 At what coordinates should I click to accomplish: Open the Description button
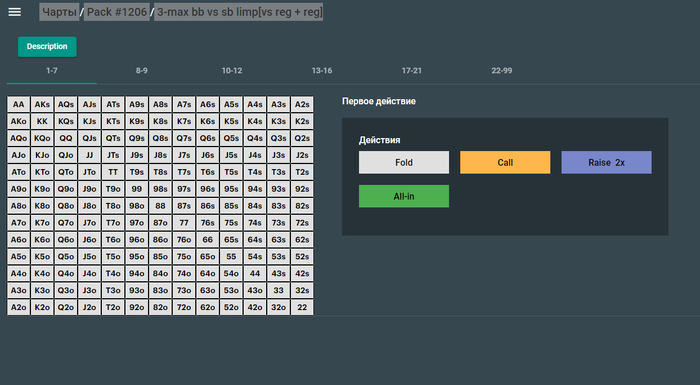point(47,46)
